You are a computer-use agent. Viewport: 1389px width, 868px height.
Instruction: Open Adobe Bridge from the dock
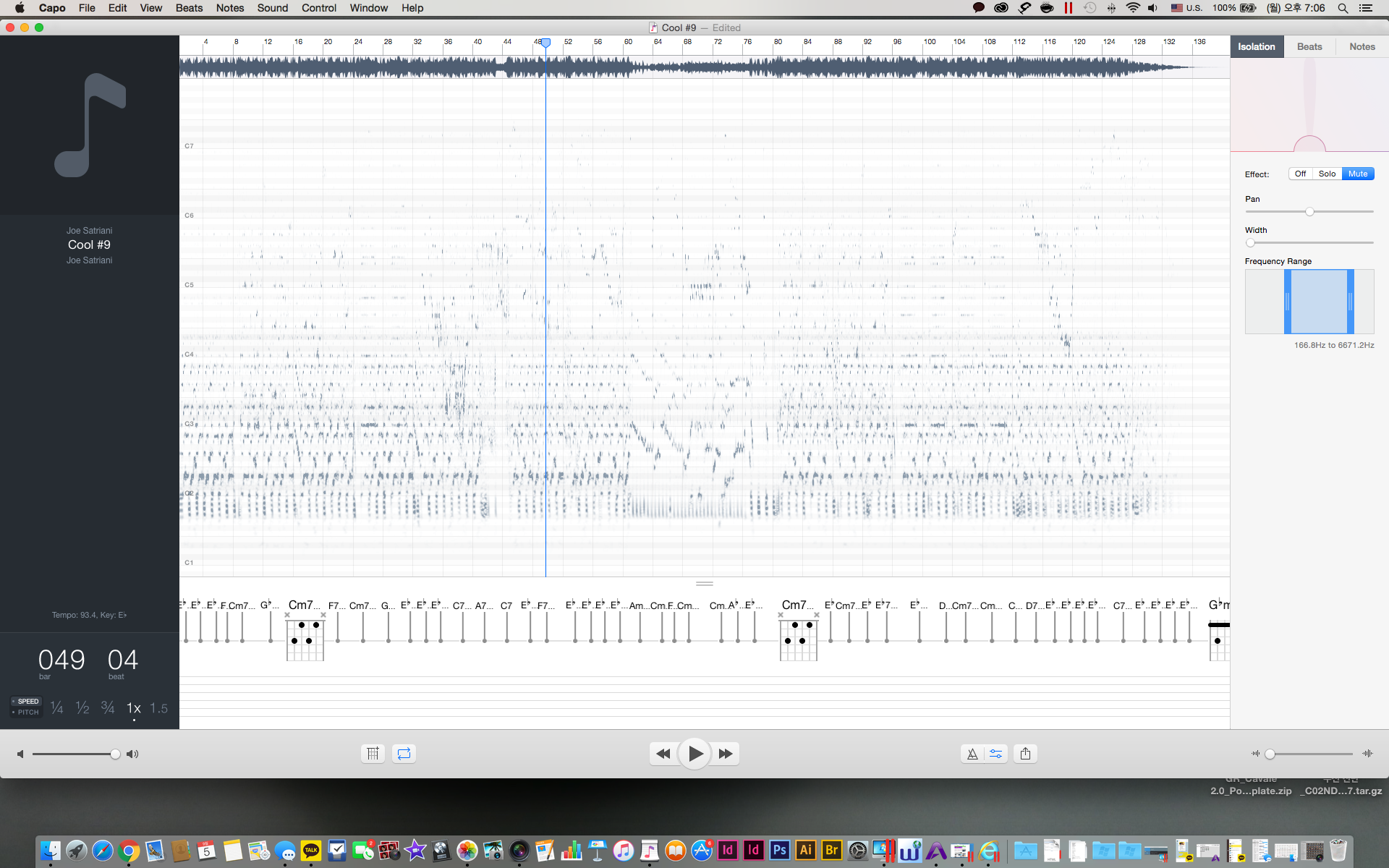831,850
